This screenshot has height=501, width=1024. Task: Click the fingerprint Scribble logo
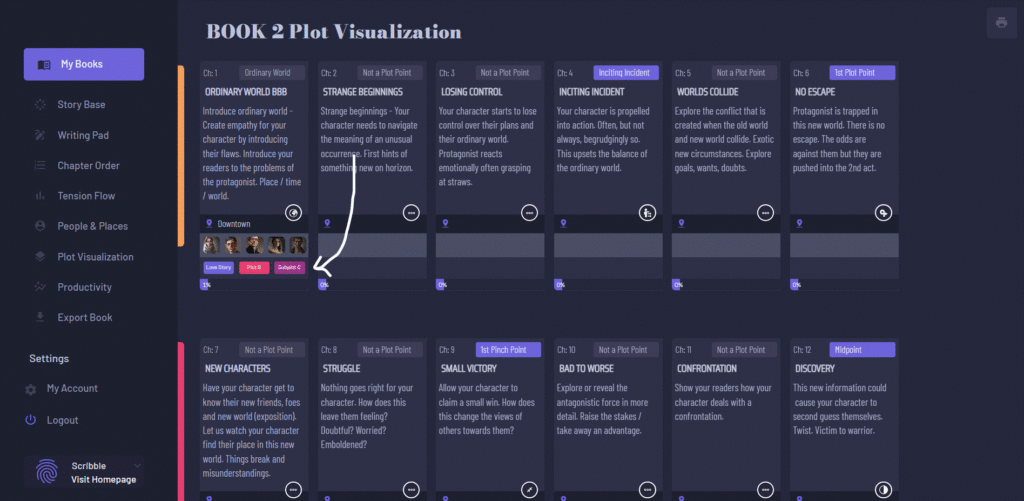46,472
